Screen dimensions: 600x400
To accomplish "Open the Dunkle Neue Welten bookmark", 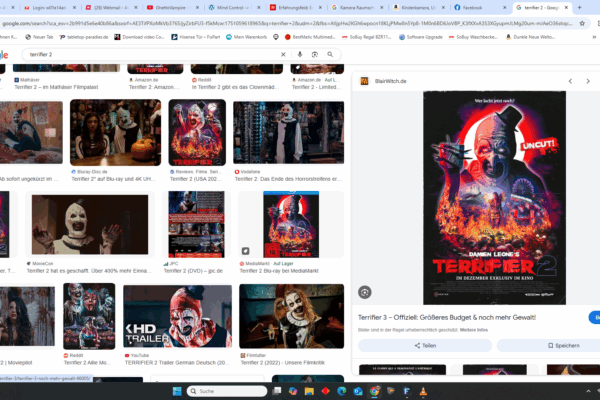I will [530, 37].
